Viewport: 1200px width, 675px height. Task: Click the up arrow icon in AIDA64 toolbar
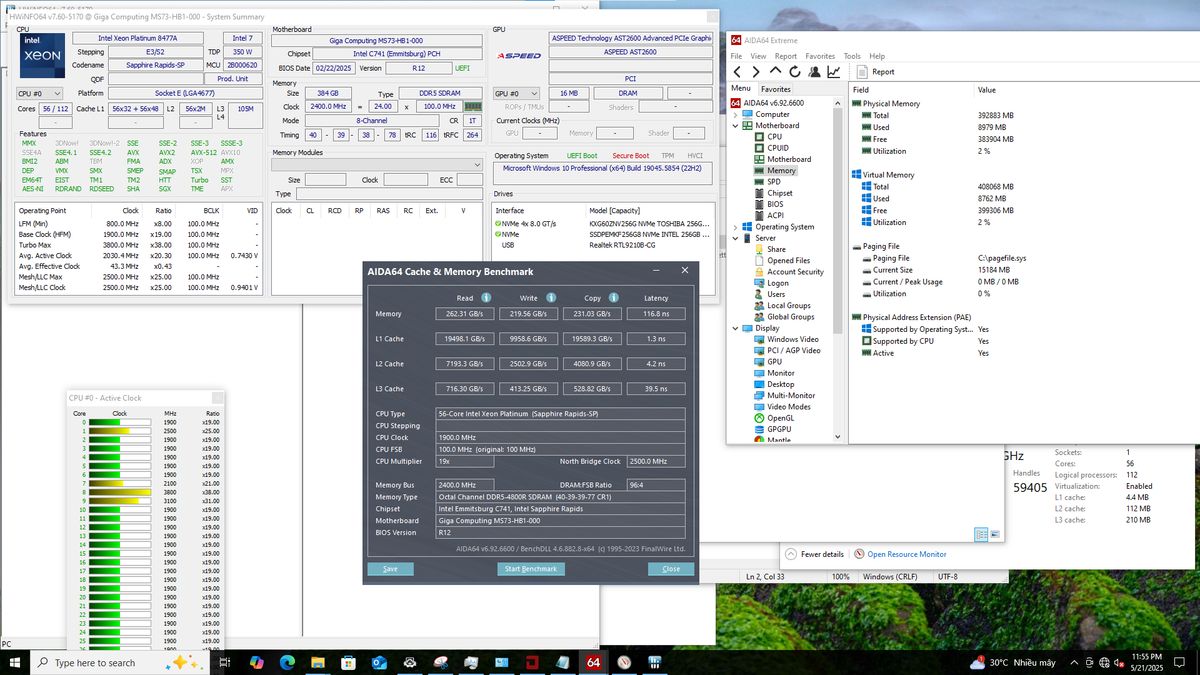click(777, 71)
